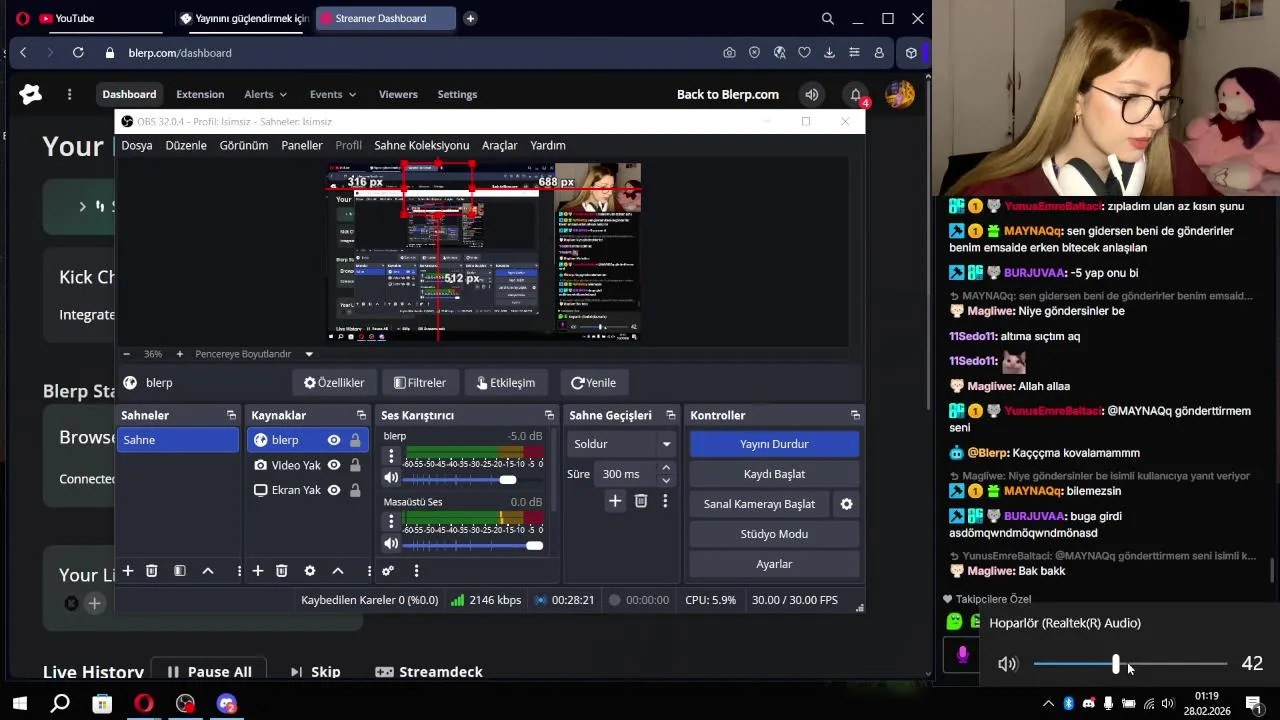
Task: Open Düzenle menu in OBS
Action: (186, 146)
